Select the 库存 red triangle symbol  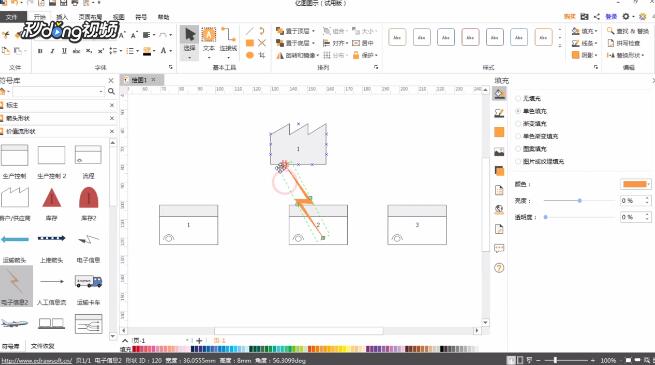(x=51, y=198)
